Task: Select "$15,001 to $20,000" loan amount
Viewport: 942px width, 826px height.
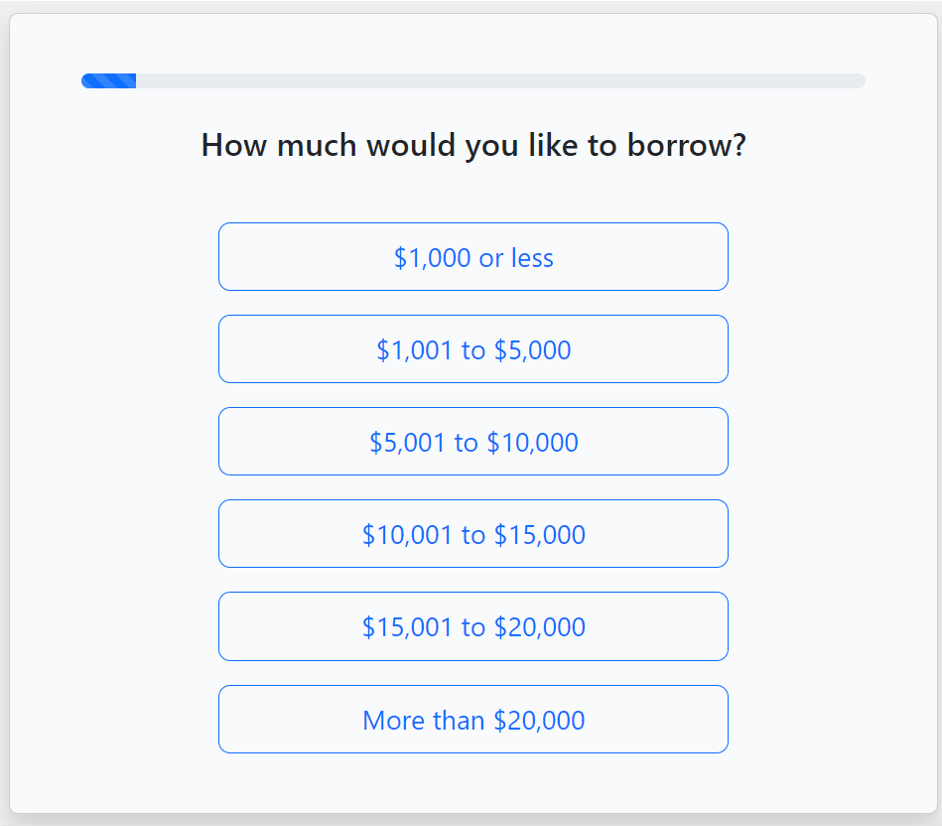Action: tap(473, 626)
